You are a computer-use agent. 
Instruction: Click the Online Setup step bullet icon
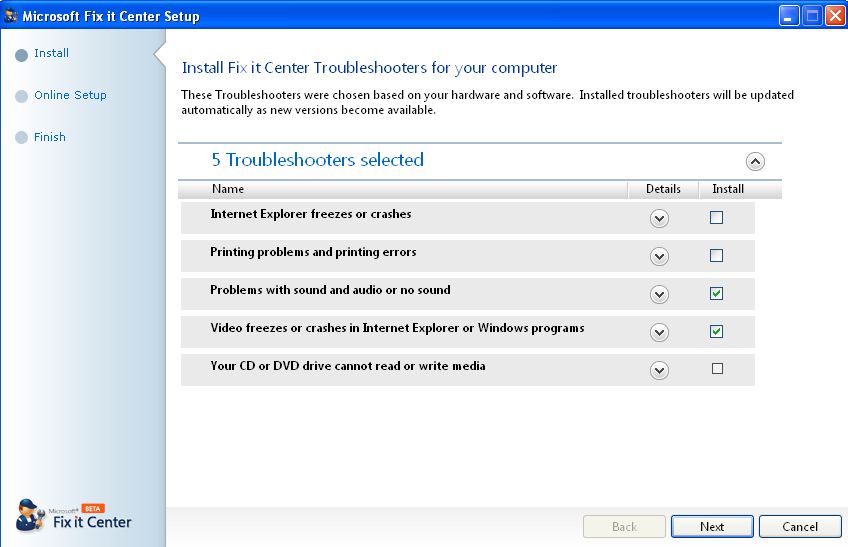pyautogui.click(x=22, y=97)
